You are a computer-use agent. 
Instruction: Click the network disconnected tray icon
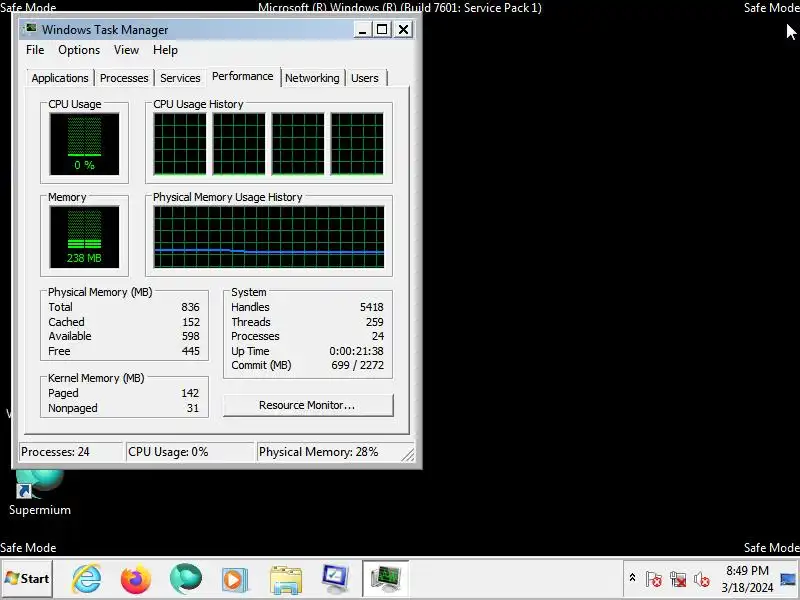(678, 579)
